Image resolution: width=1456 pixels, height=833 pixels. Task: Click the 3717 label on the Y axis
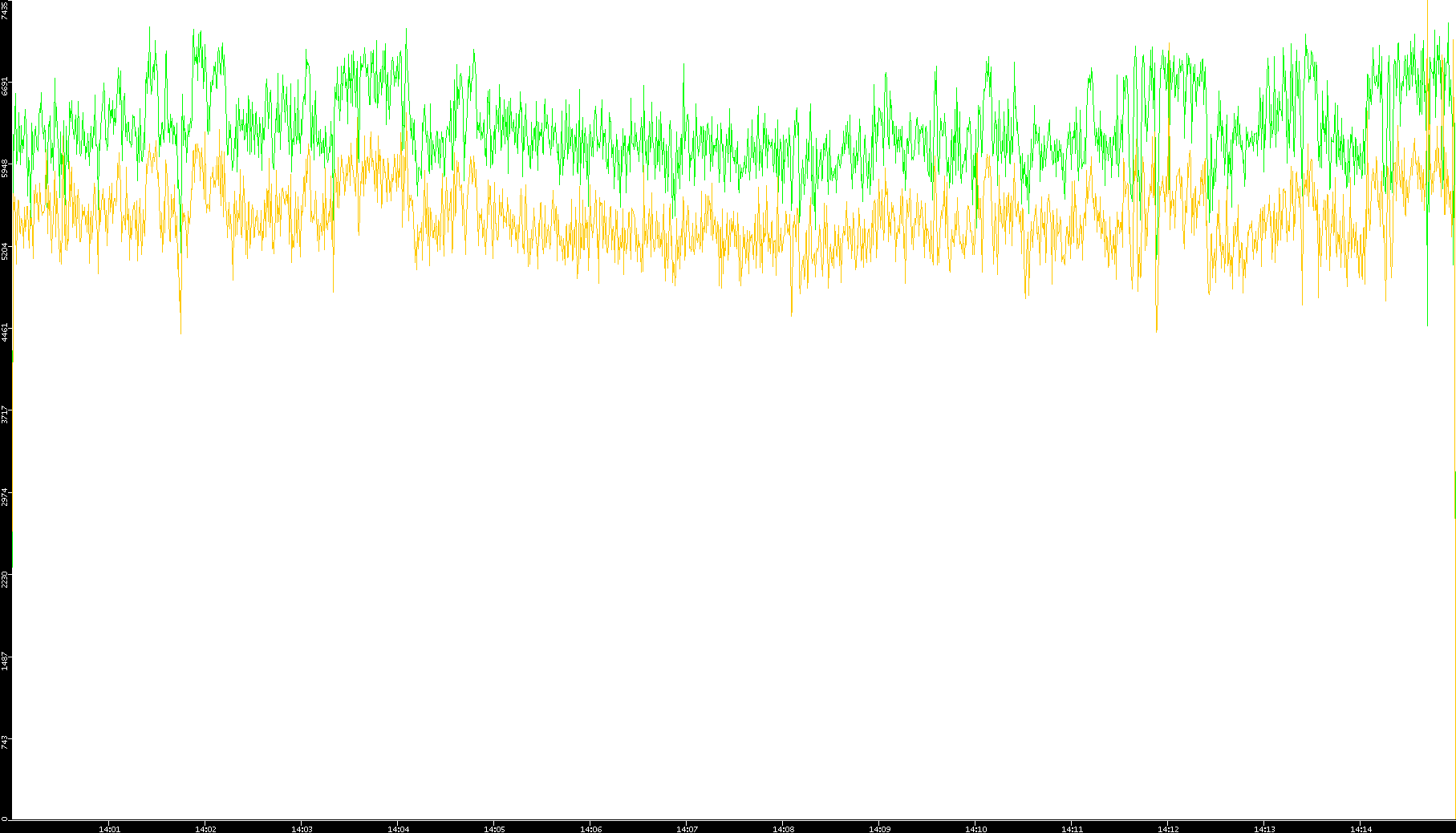pyautogui.click(x=5, y=415)
